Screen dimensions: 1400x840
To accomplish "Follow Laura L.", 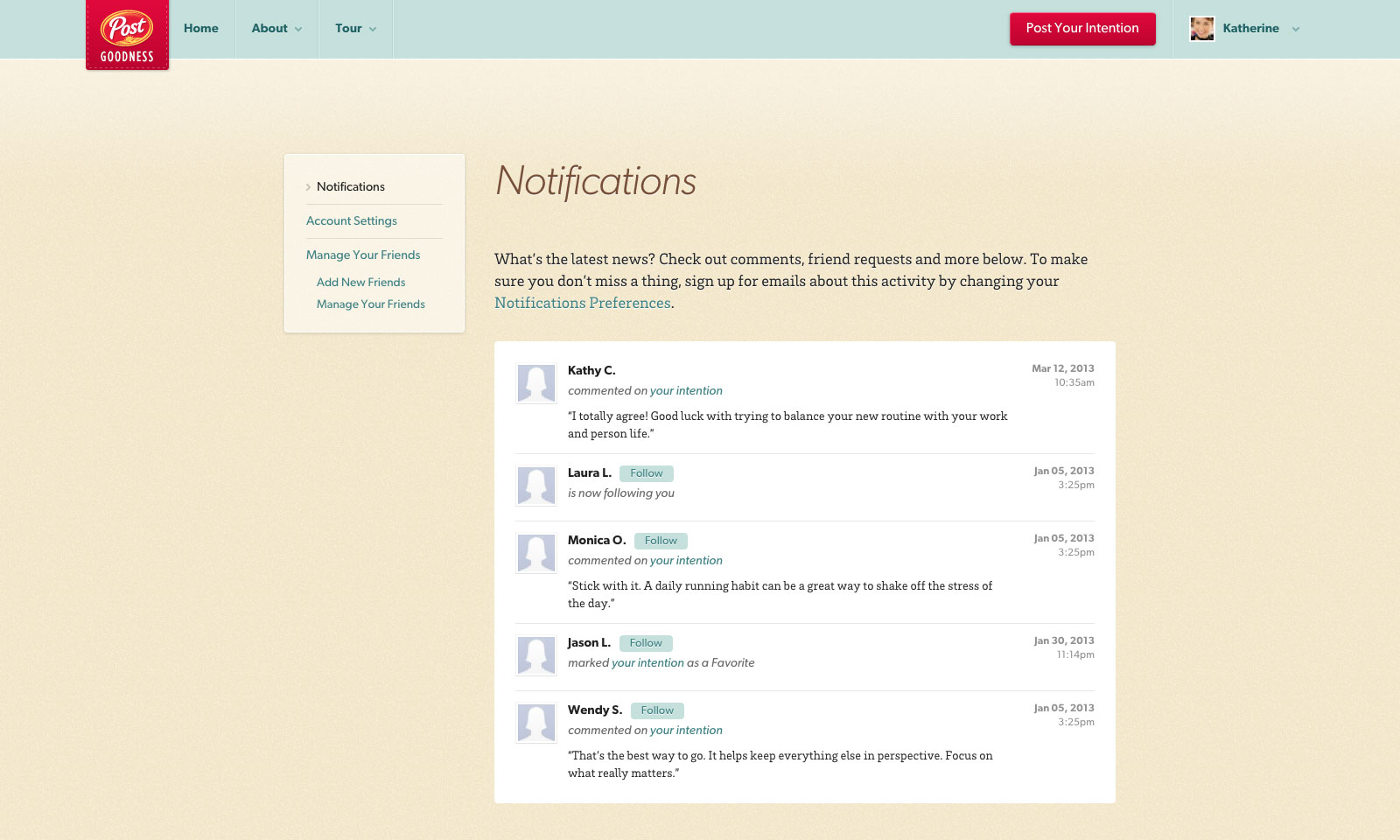I will click(x=647, y=473).
